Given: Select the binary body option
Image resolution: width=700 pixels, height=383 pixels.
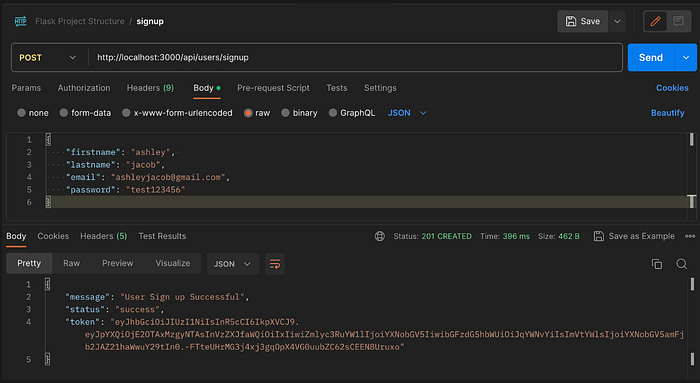Looking at the screenshot, I should [285, 113].
